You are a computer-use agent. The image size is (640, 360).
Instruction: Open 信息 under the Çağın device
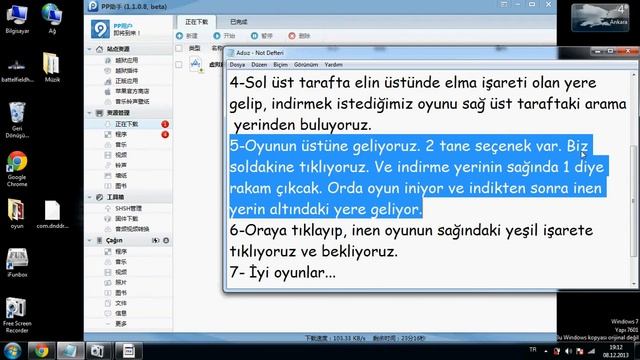121,313
